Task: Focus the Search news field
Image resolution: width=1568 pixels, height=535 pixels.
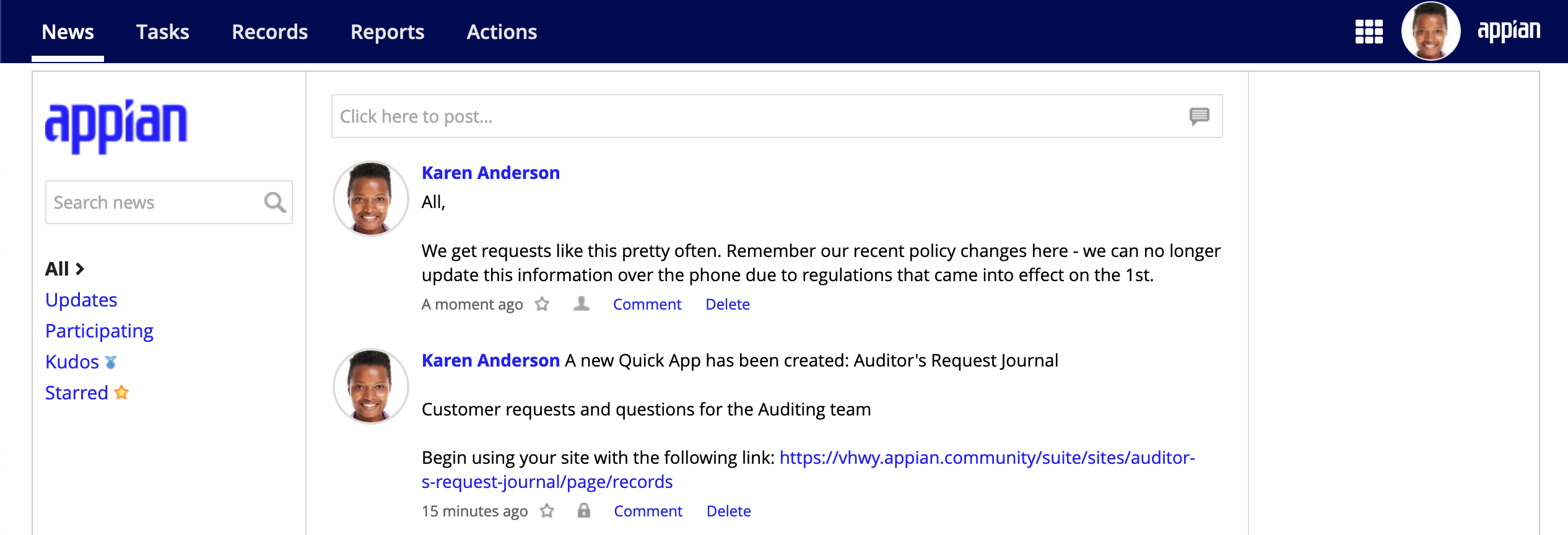Action: (x=168, y=202)
